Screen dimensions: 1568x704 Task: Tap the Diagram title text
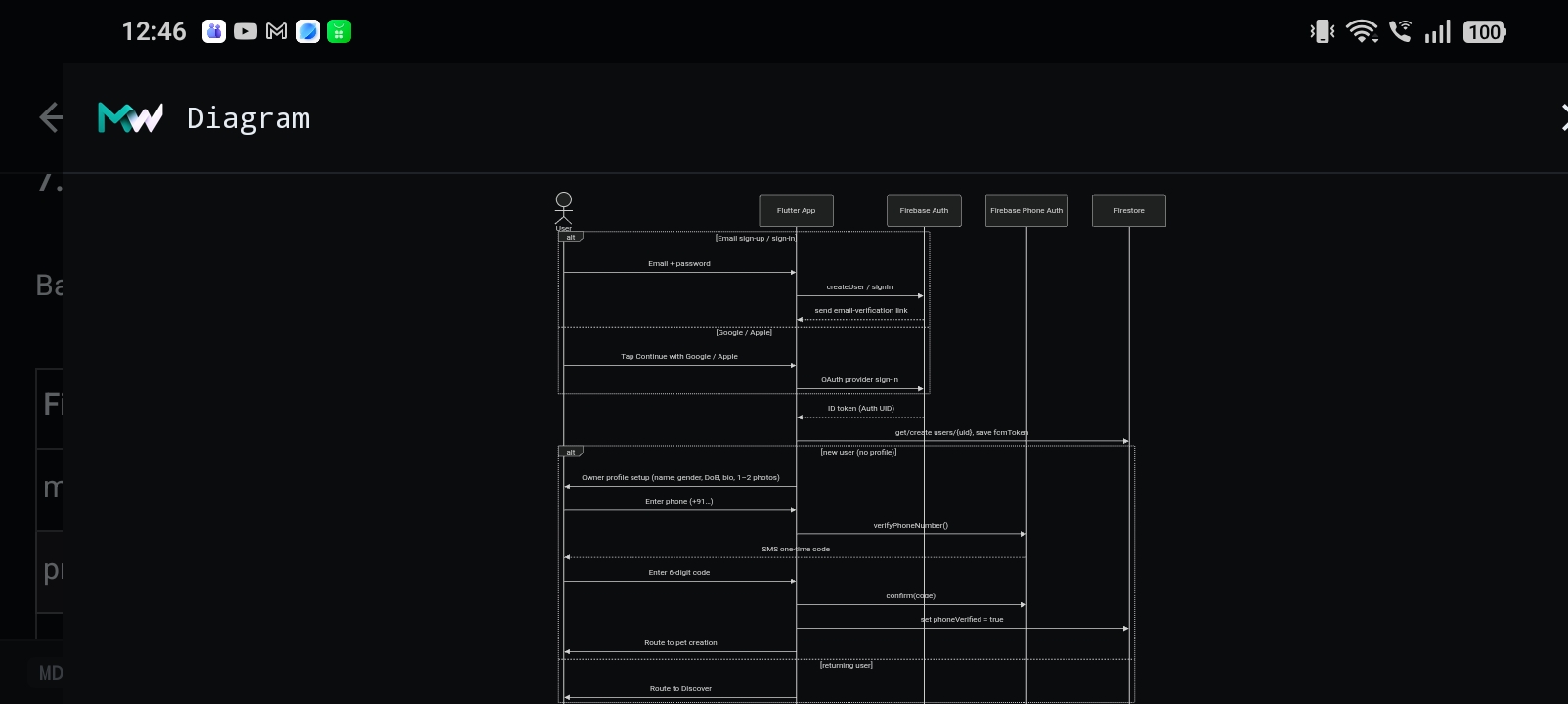click(x=248, y=118)
